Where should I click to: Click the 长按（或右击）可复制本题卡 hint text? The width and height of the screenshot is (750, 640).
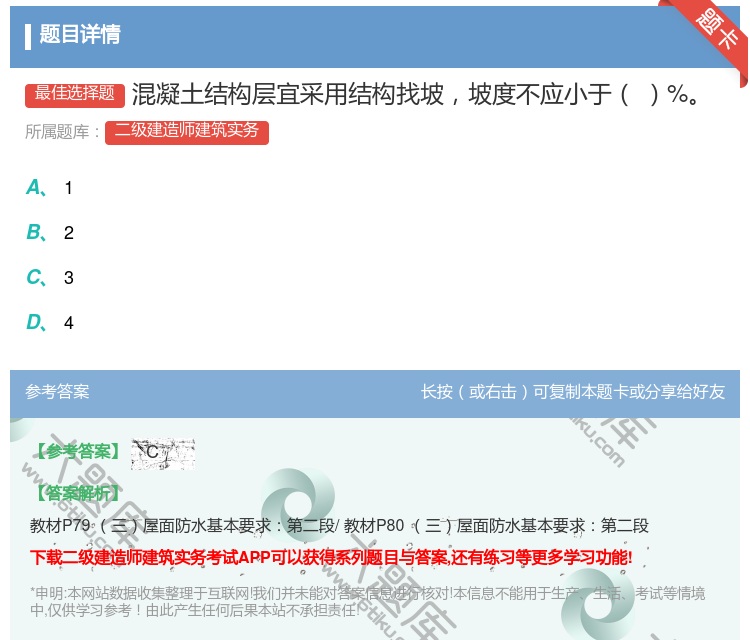click(x=573, y=392)
